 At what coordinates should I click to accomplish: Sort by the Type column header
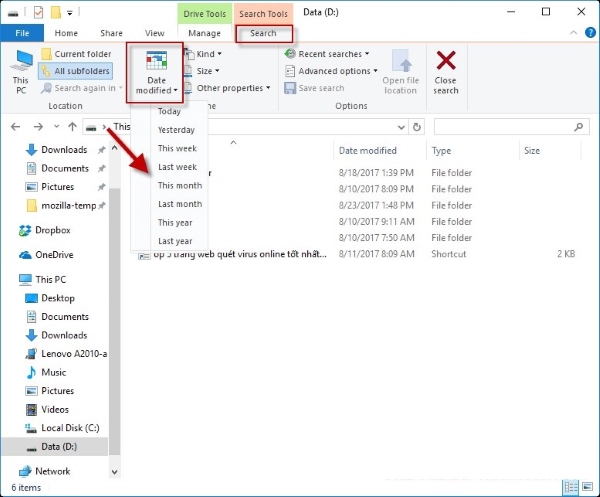click(441, 151)
